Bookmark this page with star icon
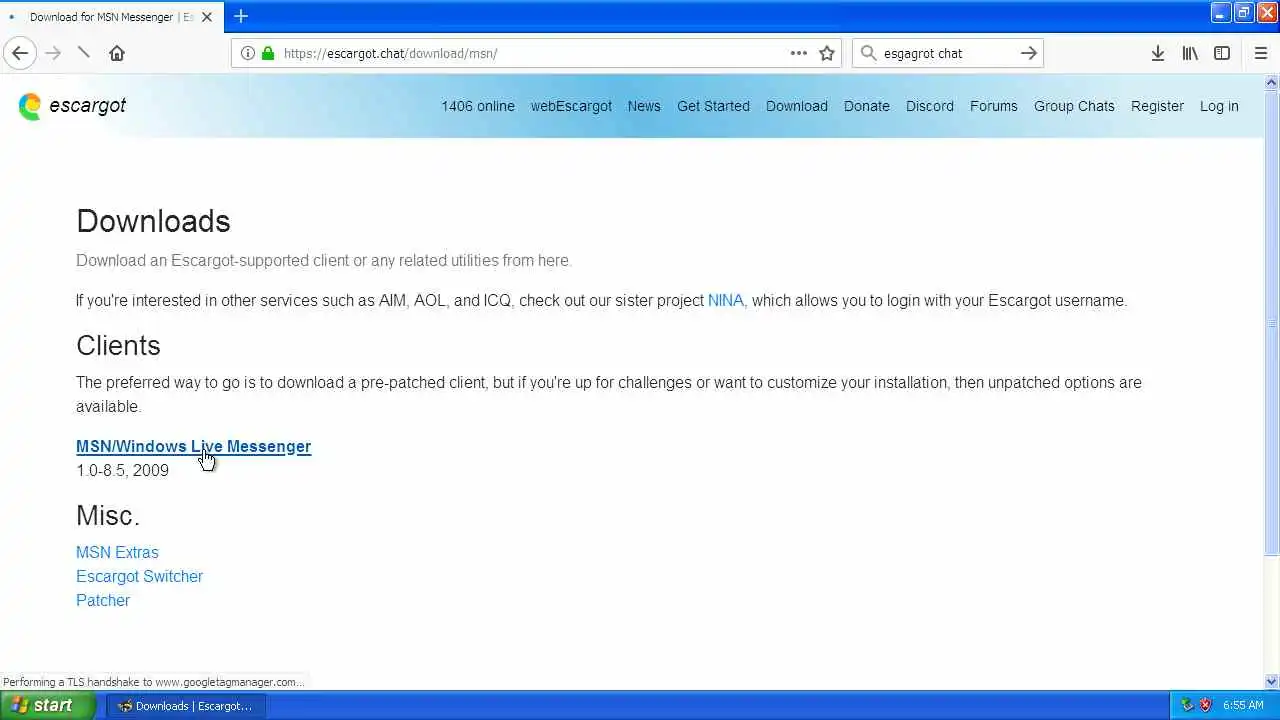Viewport: 1280px width, 720px height. 827,53
